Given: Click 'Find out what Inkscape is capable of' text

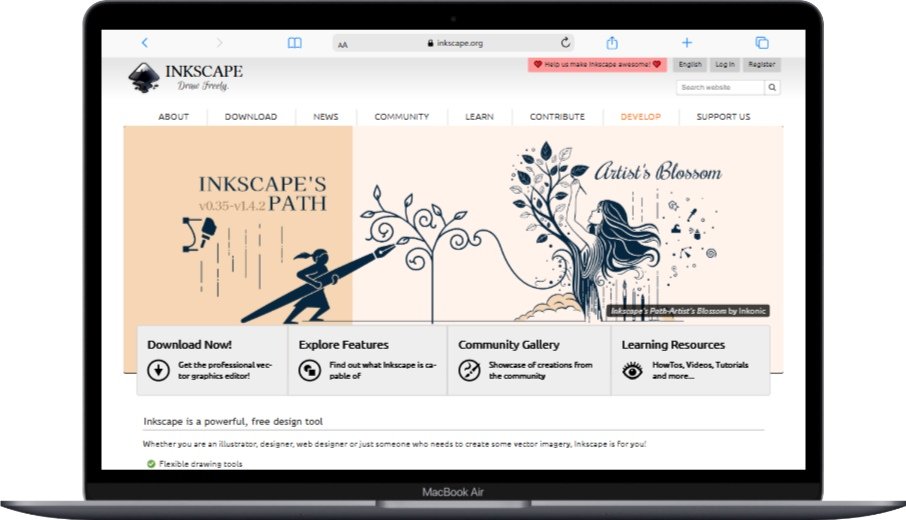Looking at the screenshot, I should [383, 370].
